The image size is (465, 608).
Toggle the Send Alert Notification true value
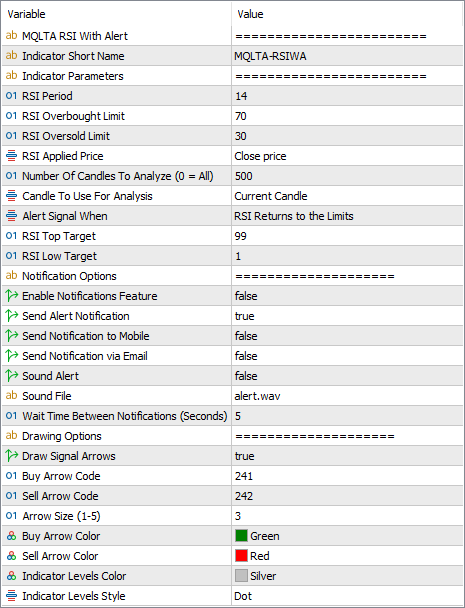tap(347, 316)
